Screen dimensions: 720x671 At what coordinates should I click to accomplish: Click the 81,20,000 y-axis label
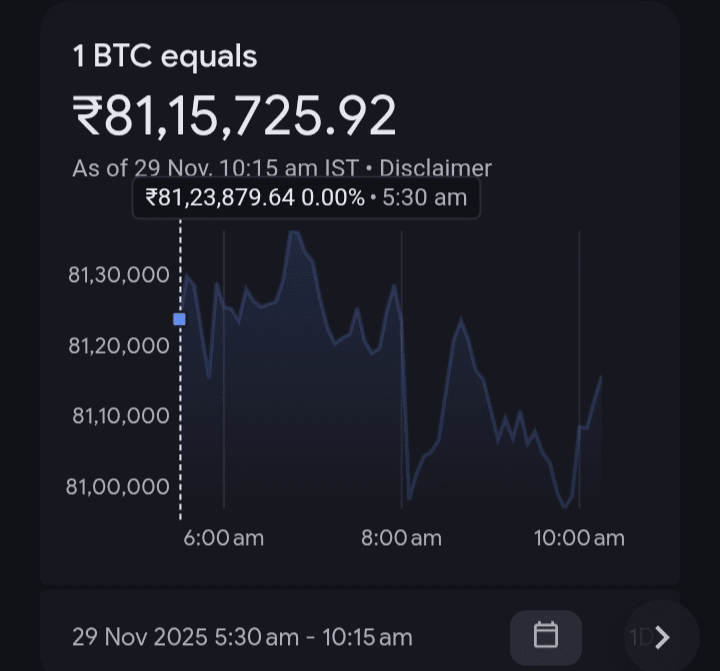[118, 345]
